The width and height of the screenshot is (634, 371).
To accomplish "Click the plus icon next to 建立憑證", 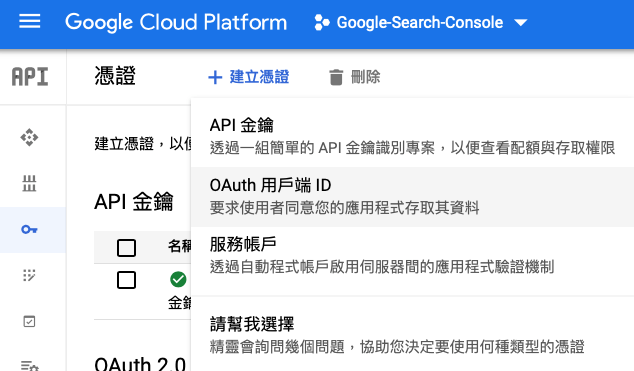I will coord(215,77).
